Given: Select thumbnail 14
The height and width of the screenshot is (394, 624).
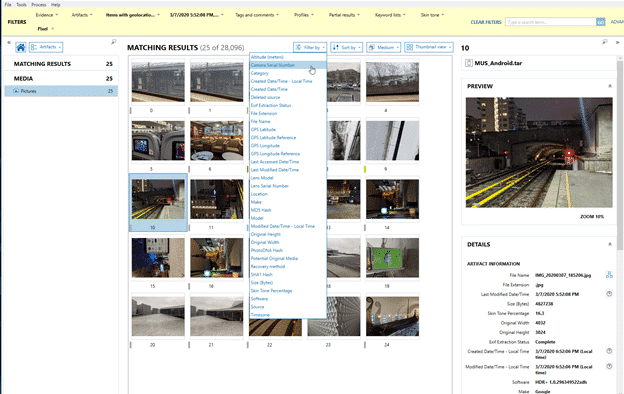Looking at the screenshot, I should pos(392,199).
